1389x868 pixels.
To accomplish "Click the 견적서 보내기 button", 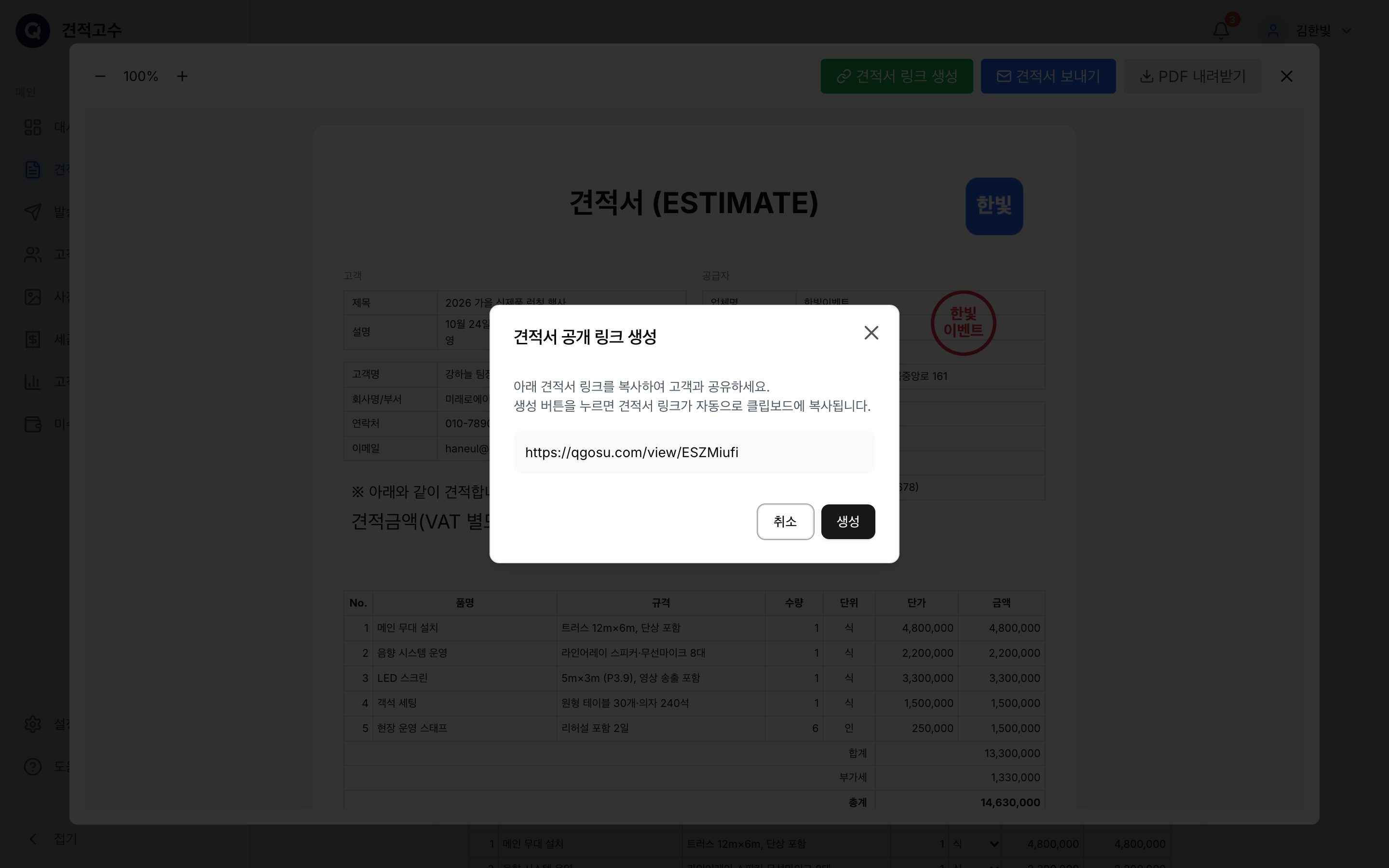I will [1048, 76].
